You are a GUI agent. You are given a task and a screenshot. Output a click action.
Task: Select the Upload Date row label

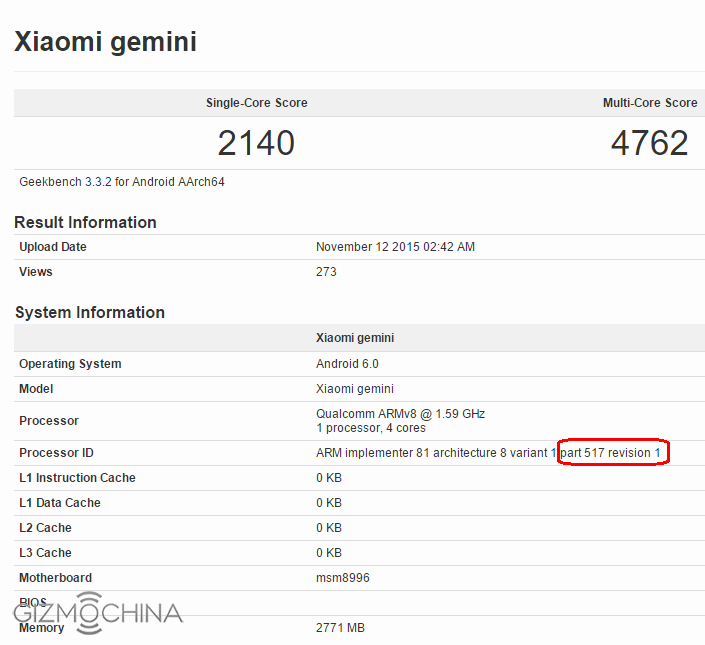pos(53,247)
